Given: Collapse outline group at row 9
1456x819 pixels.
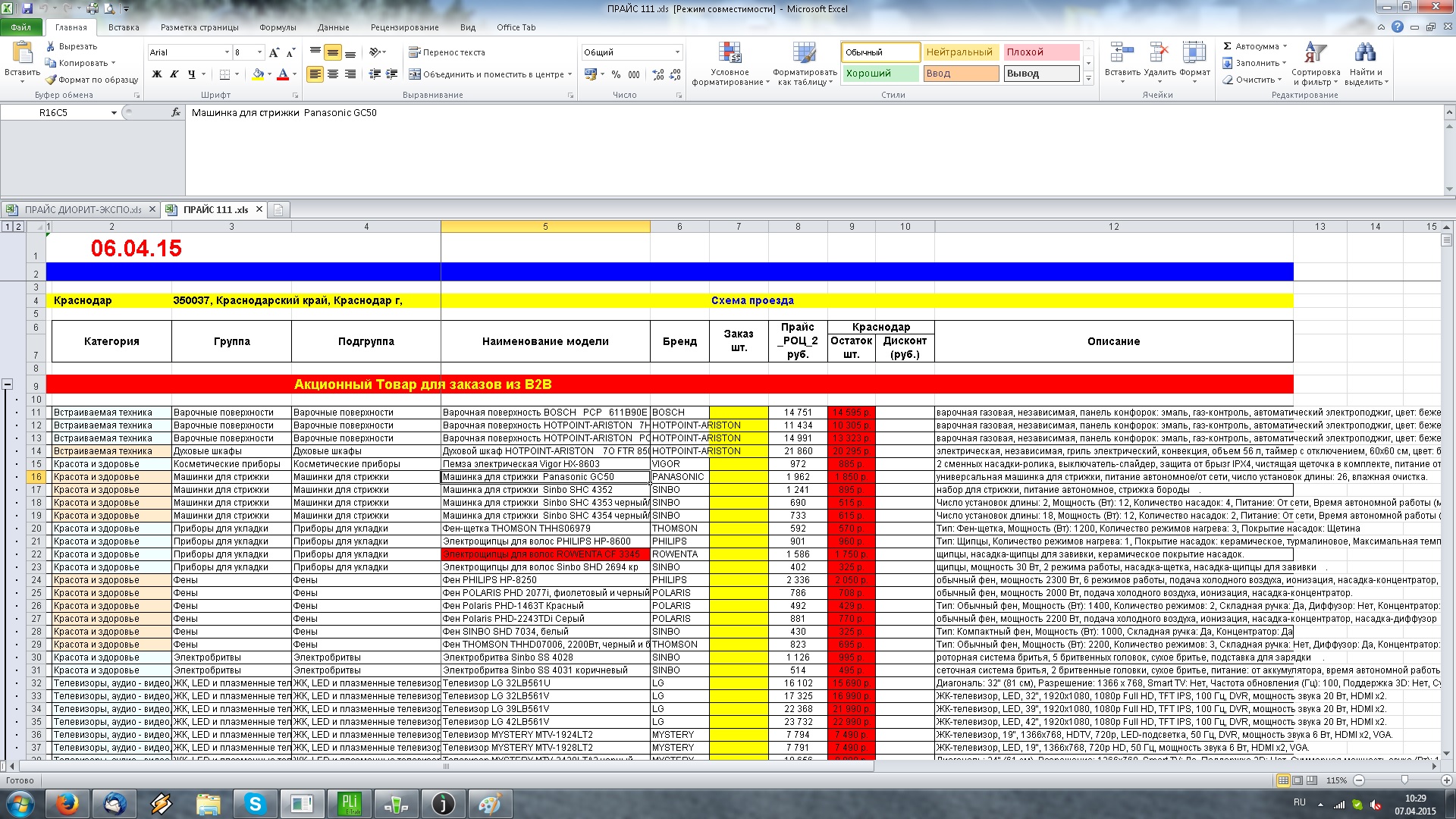Looking at the screenshot, I should click(x=7, y=384).
